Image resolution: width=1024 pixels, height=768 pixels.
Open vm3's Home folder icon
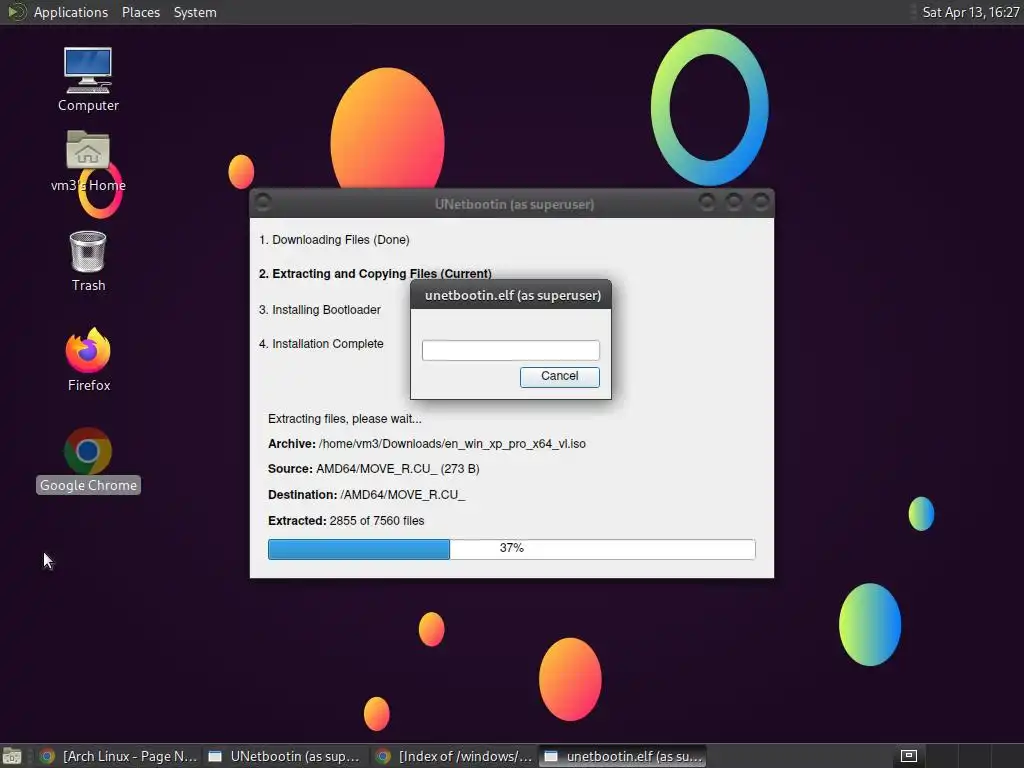pyautogui.click(x=88, y=161)
